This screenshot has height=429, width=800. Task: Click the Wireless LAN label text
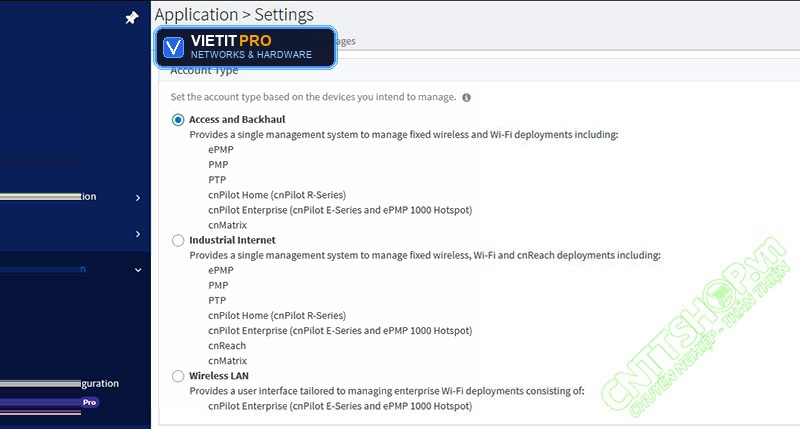(x=219, y=376)
